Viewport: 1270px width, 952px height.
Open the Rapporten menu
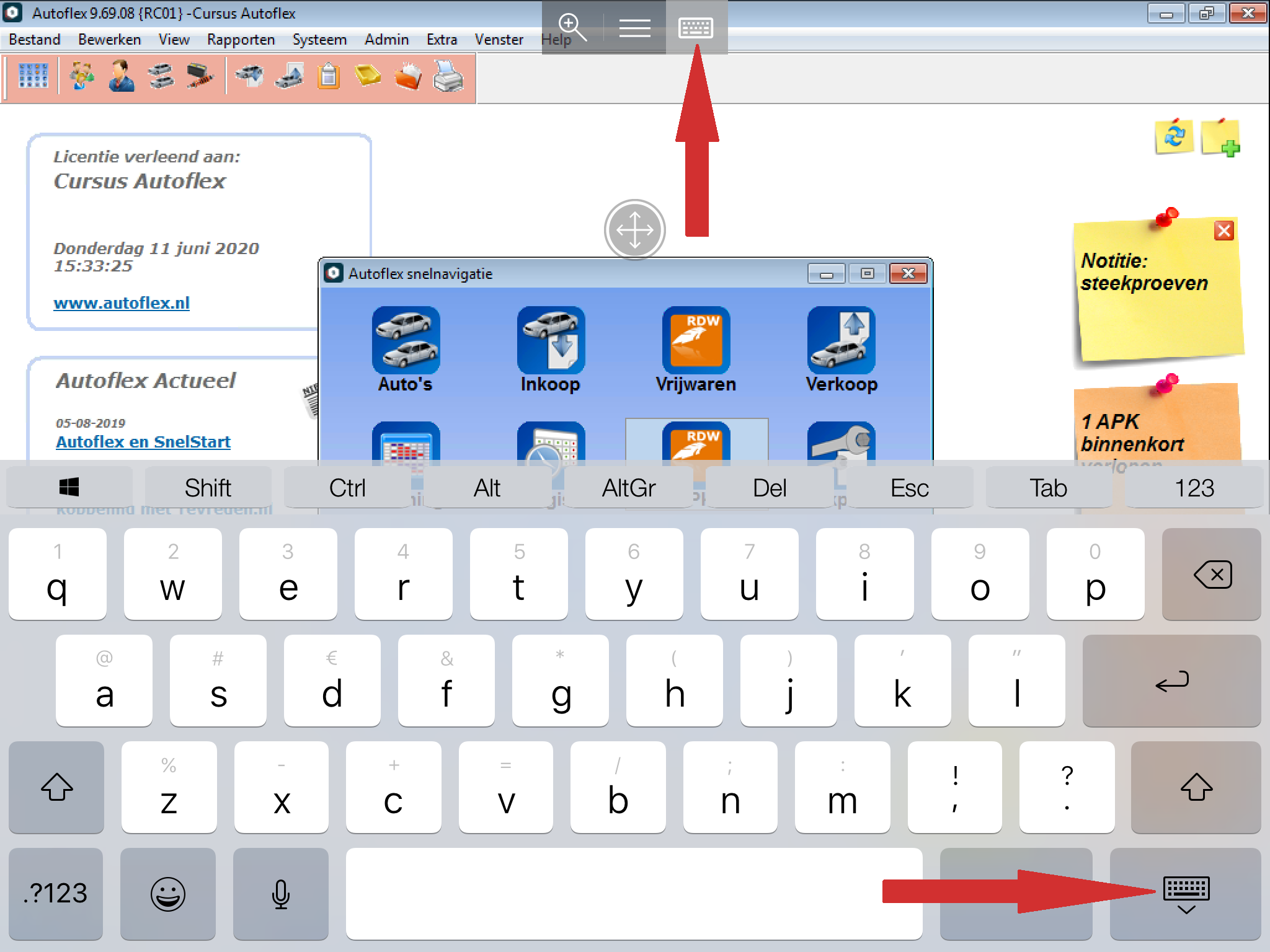coord(241,40)
